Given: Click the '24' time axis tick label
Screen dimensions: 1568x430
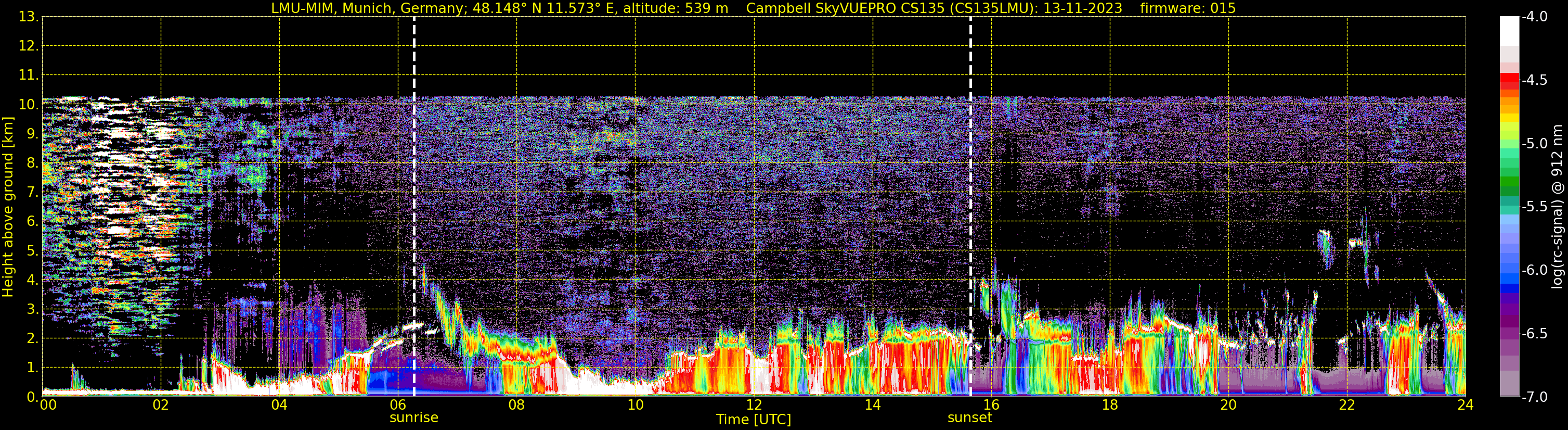Looking at the screenshot, I should [x=1466, y=405].
